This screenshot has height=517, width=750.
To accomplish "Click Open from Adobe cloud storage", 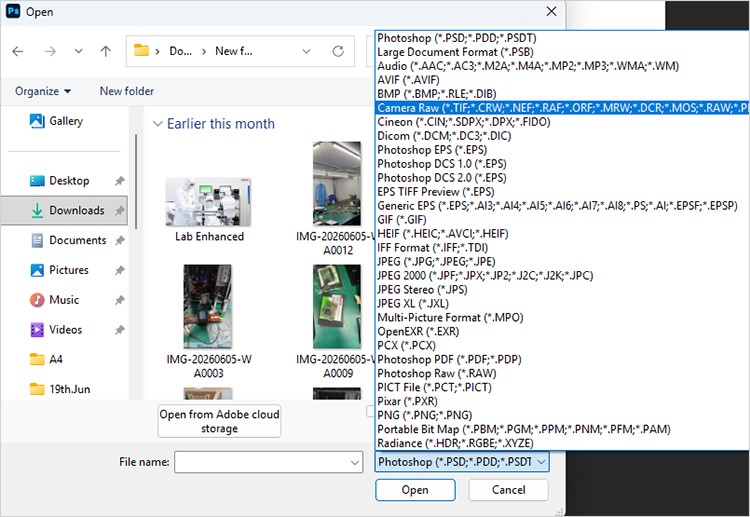I will pyautogui.click(x=219, y=421).
